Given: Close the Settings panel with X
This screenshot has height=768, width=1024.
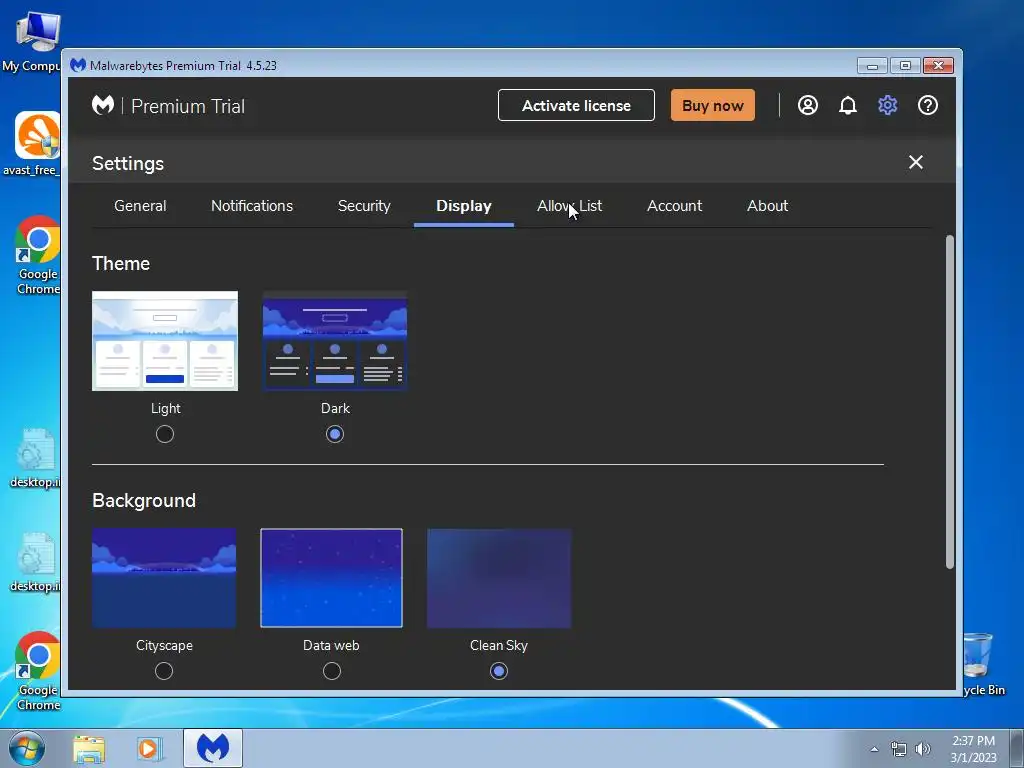Looking at the screenshot, I should click(x=916, y=162).
